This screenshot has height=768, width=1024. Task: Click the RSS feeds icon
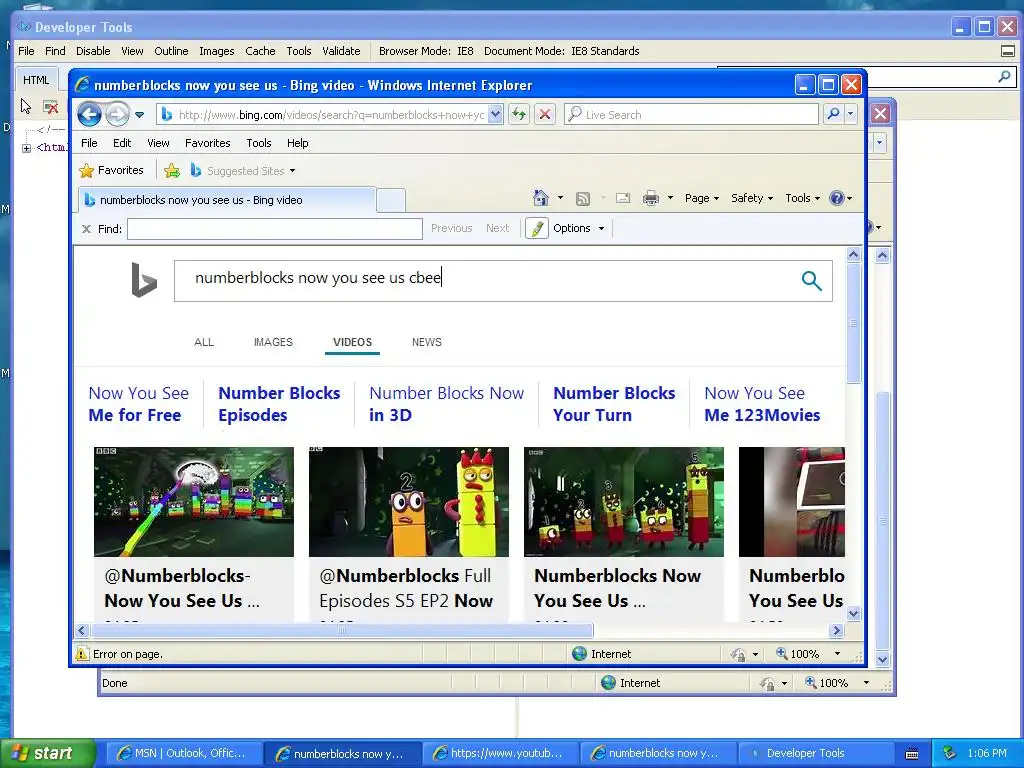point(583,198)
